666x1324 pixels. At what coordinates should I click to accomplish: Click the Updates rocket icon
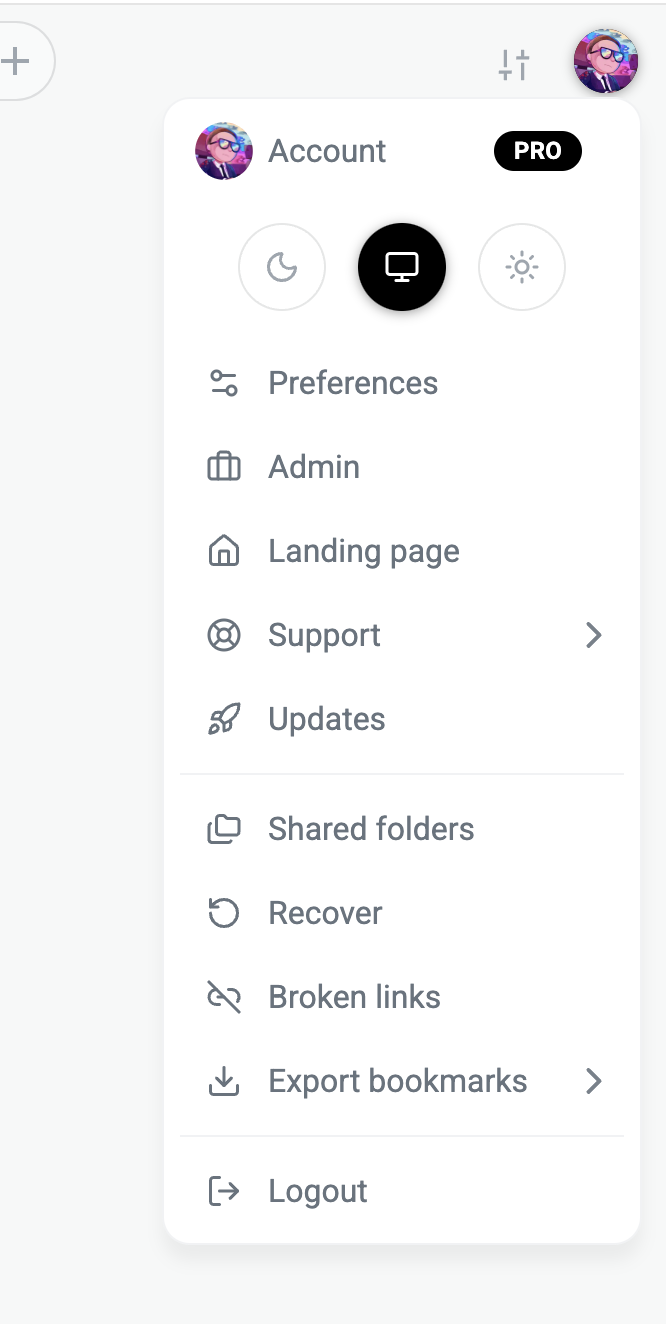(x=224, y=719)
